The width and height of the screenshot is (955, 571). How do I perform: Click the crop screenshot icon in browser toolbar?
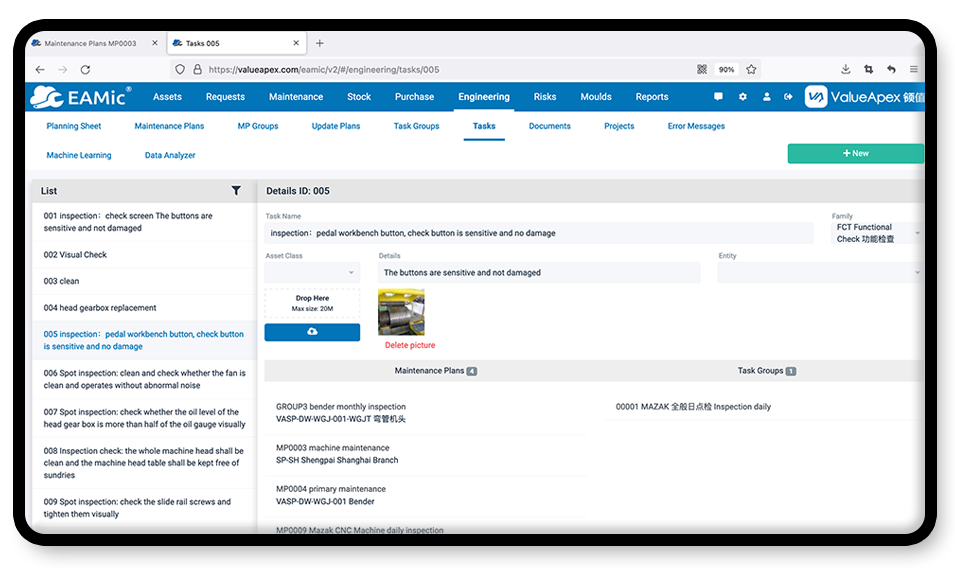click(869, 69)
